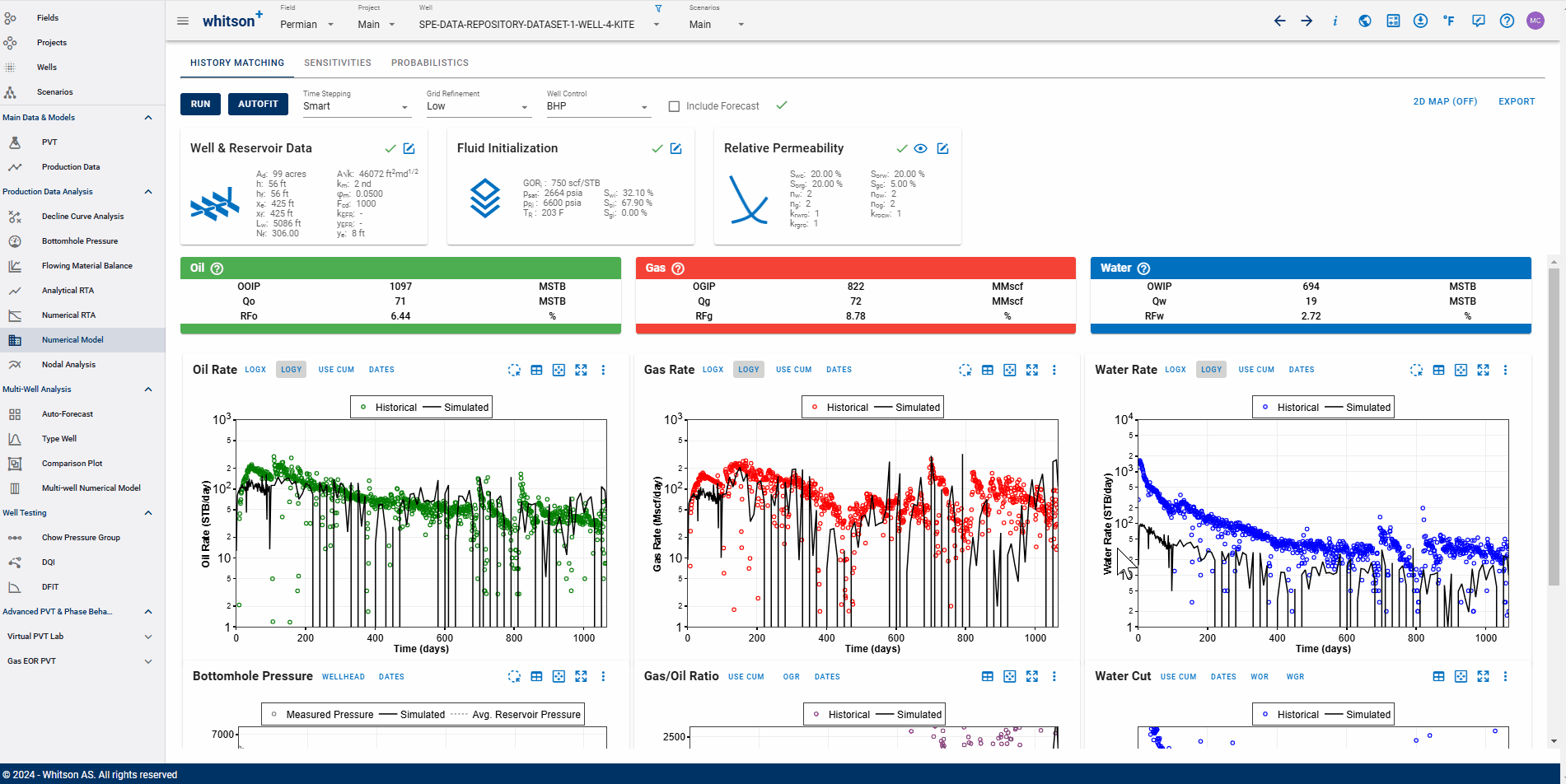The height and width of the screenshot is (784, 1566).
Task: Open Oil Rate chart data table icon
Action: [536, 371]
